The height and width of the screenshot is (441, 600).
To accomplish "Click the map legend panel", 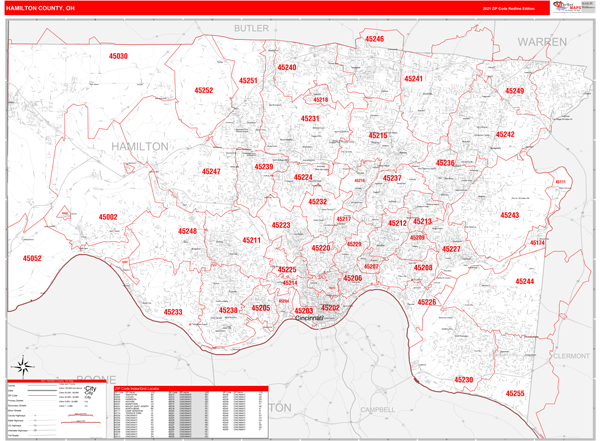I will [x=57, y=408].
